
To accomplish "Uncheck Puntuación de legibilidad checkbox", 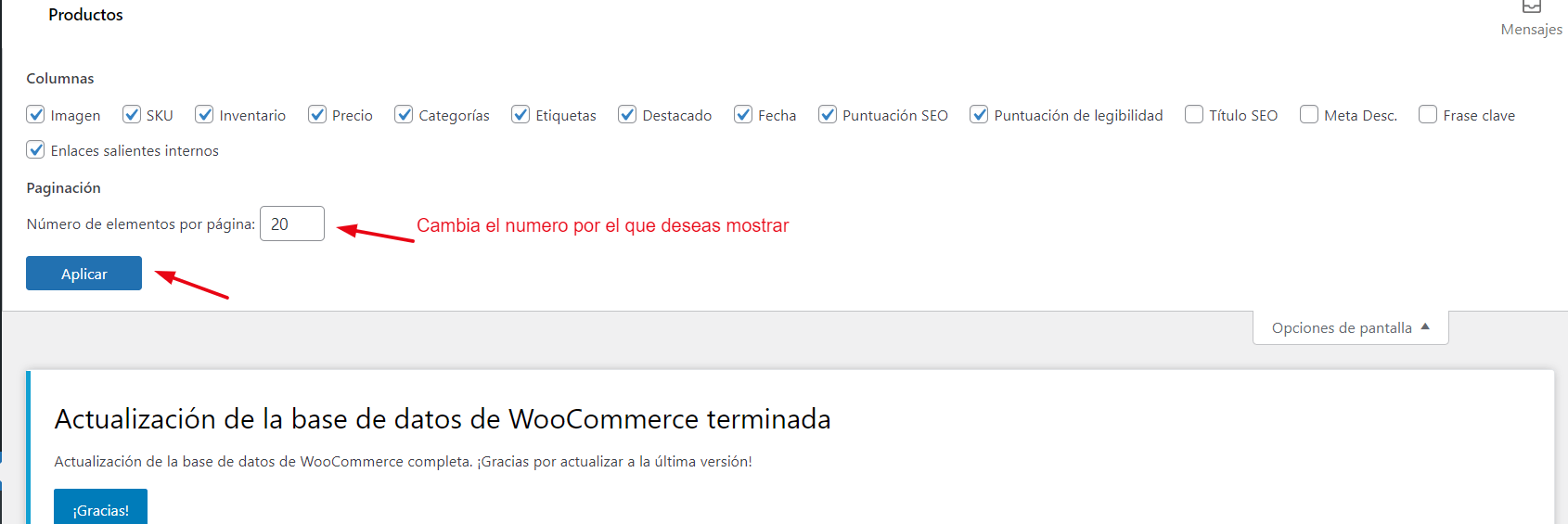I will click(979, 114).
